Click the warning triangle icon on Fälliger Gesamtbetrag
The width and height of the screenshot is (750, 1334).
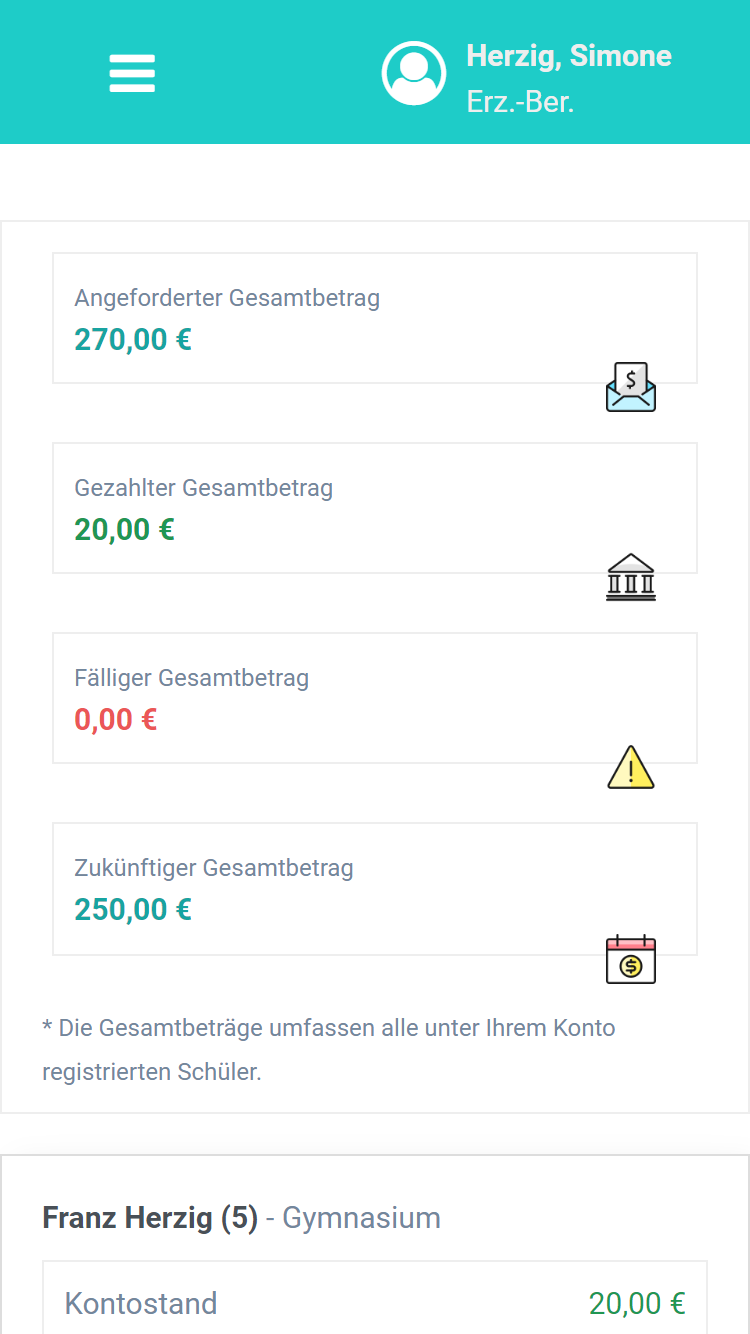click(x=630, y=766)
